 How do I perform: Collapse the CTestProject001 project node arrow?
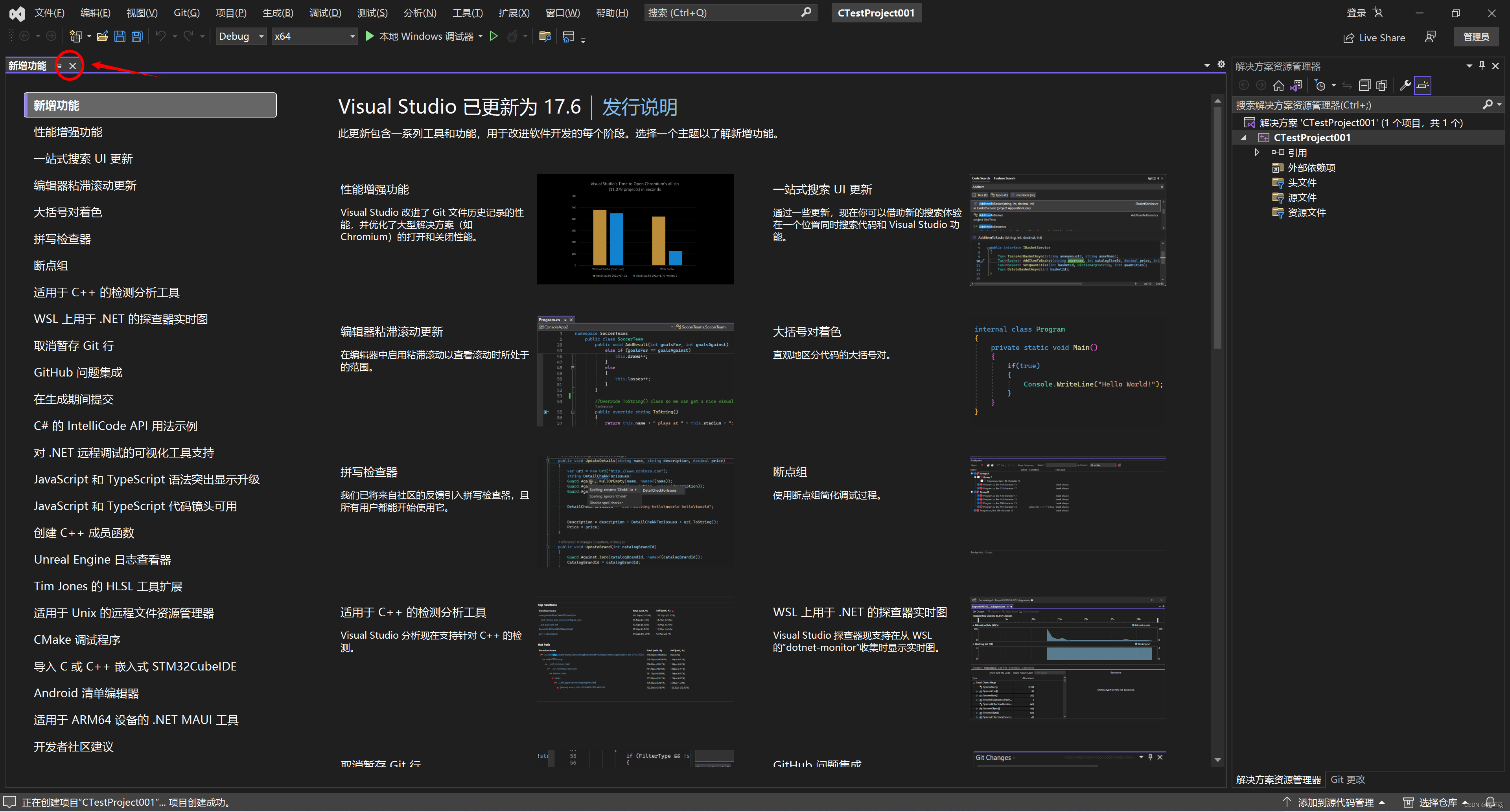click(x=1243, y=138)
